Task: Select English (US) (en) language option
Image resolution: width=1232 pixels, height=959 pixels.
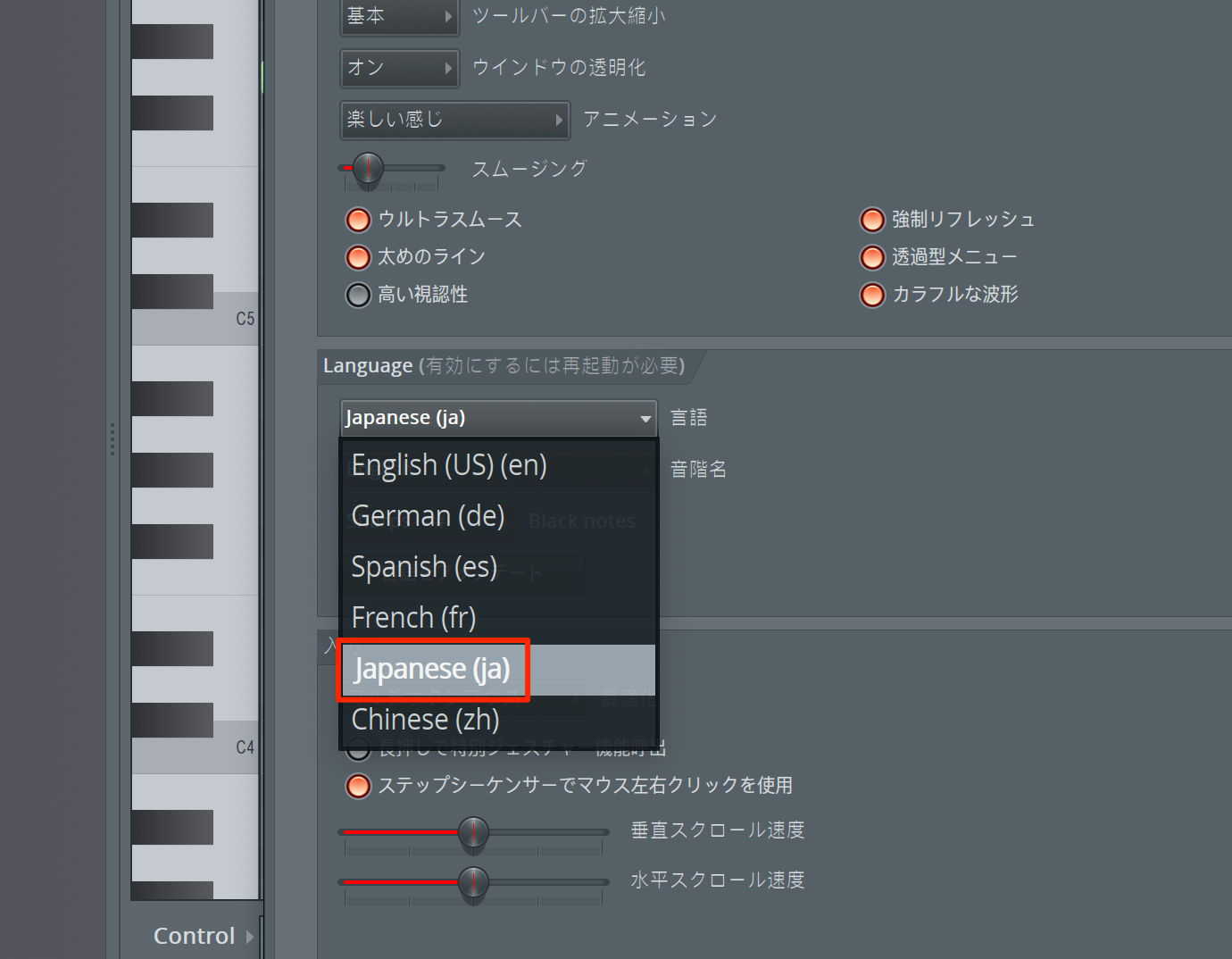Action: coord(498,465)
